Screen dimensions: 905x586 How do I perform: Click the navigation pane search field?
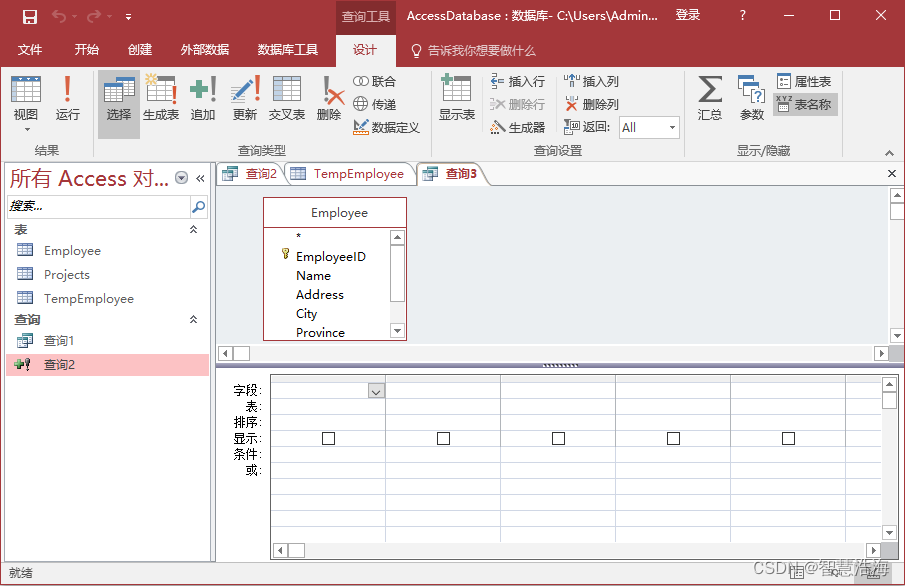pyautogui.click(x=99, y=206)
